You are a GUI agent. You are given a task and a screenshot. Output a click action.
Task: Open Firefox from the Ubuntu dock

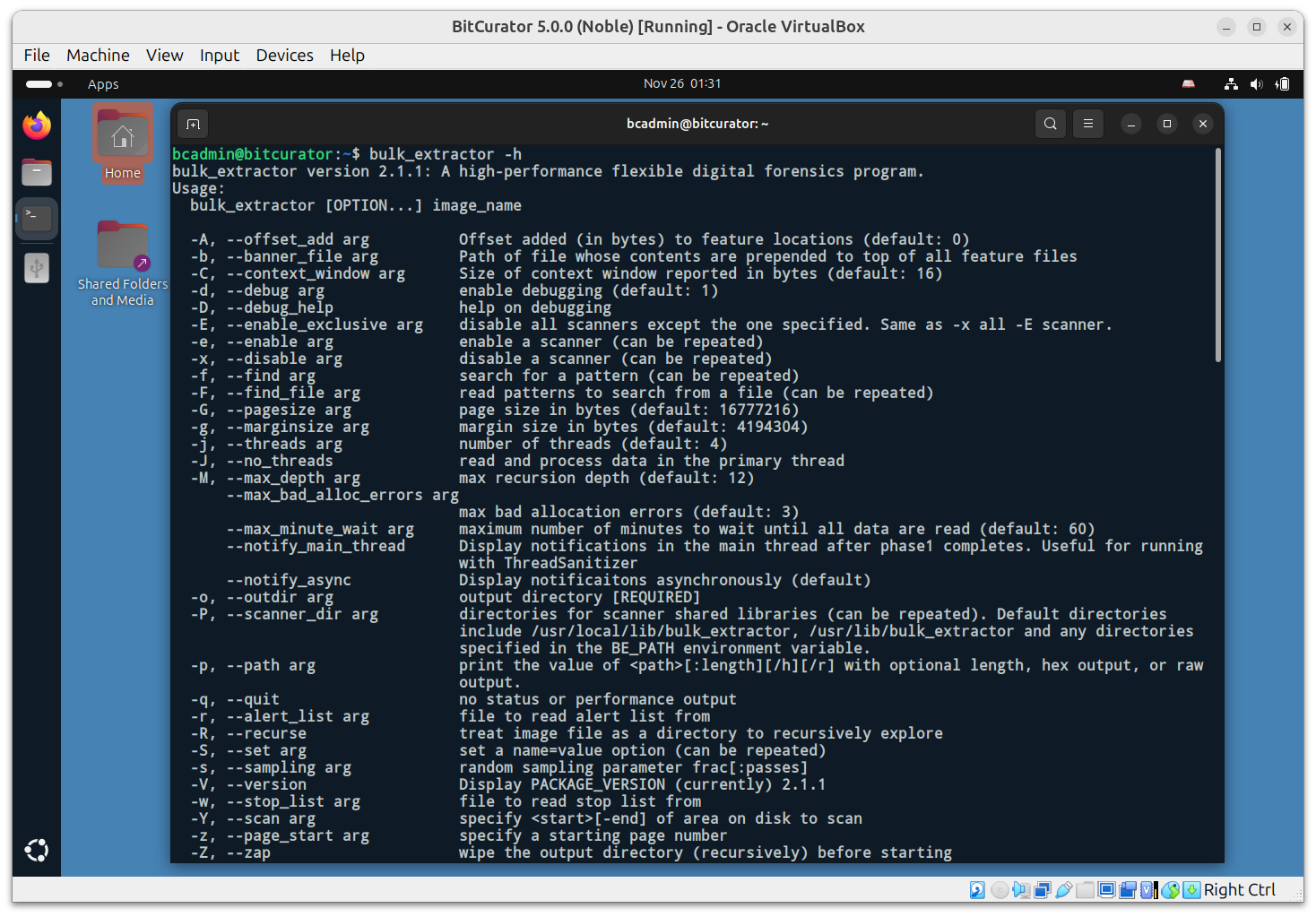pos(37,125)
